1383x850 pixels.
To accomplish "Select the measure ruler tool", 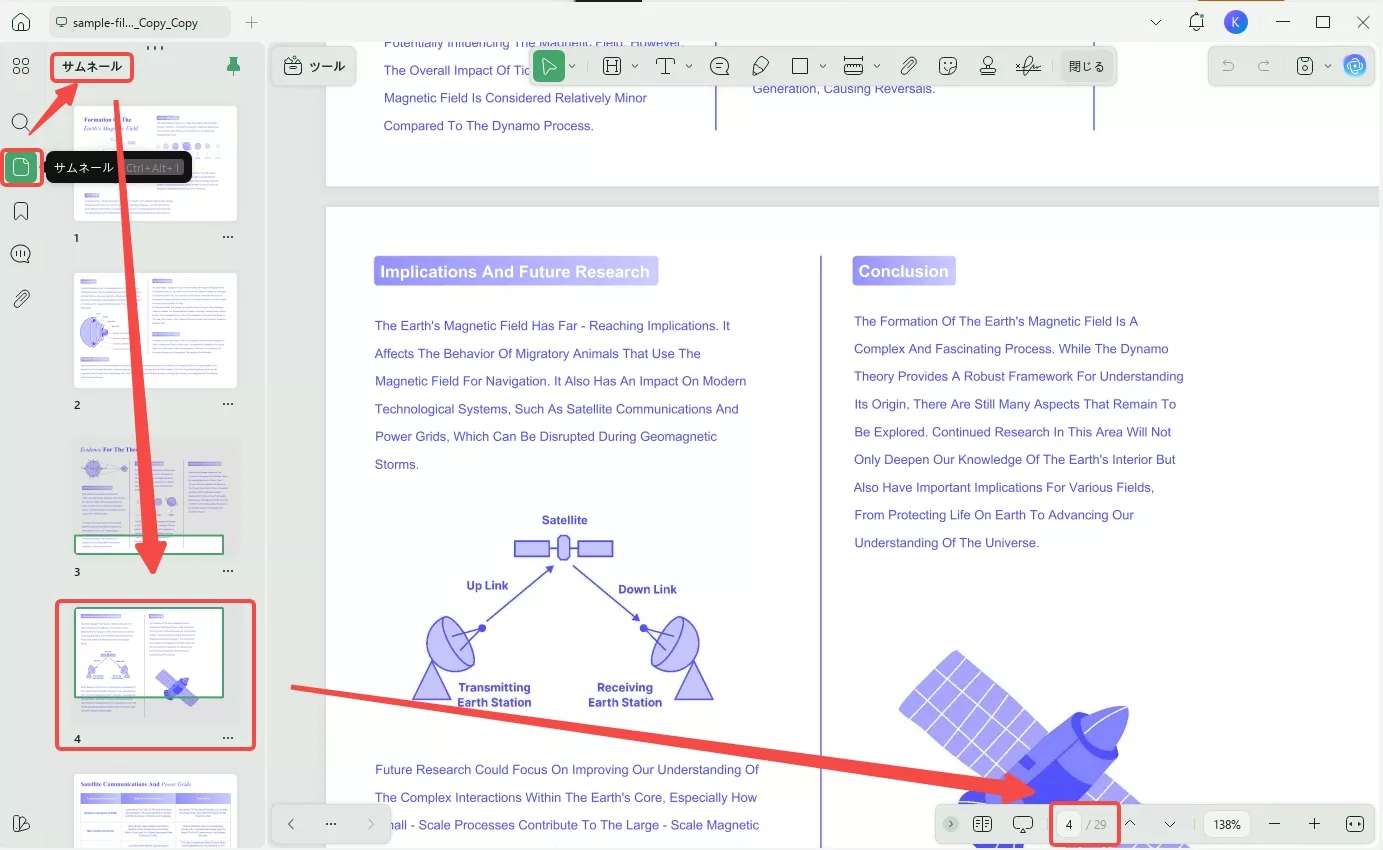I will (x=853, y=66).
